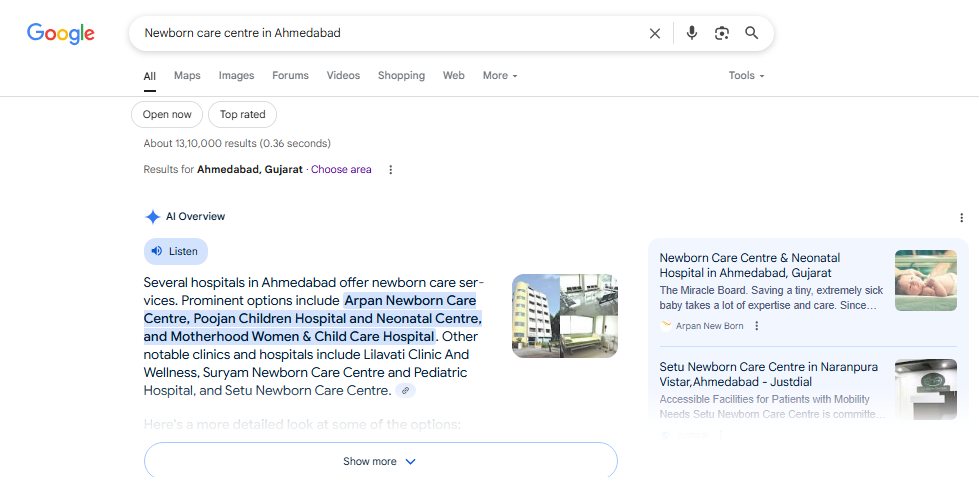This screenshot has width=979, height=477.
Task: Switch to the Web tab
Action: 454,76
